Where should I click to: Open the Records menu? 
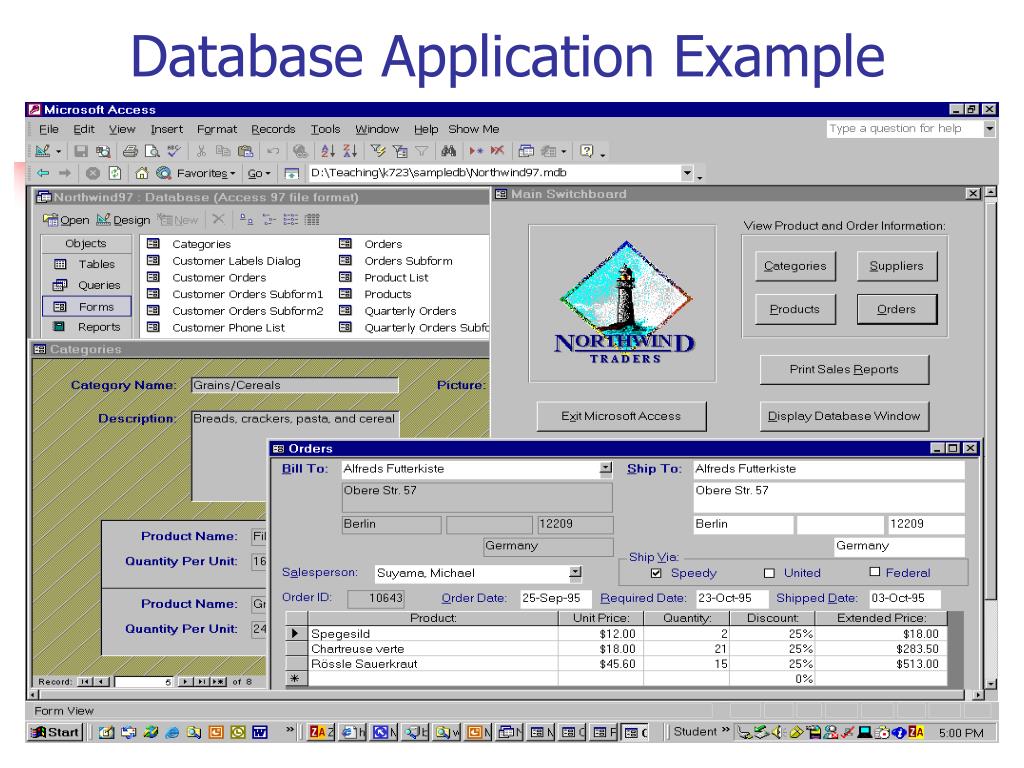tap(273, 129)
